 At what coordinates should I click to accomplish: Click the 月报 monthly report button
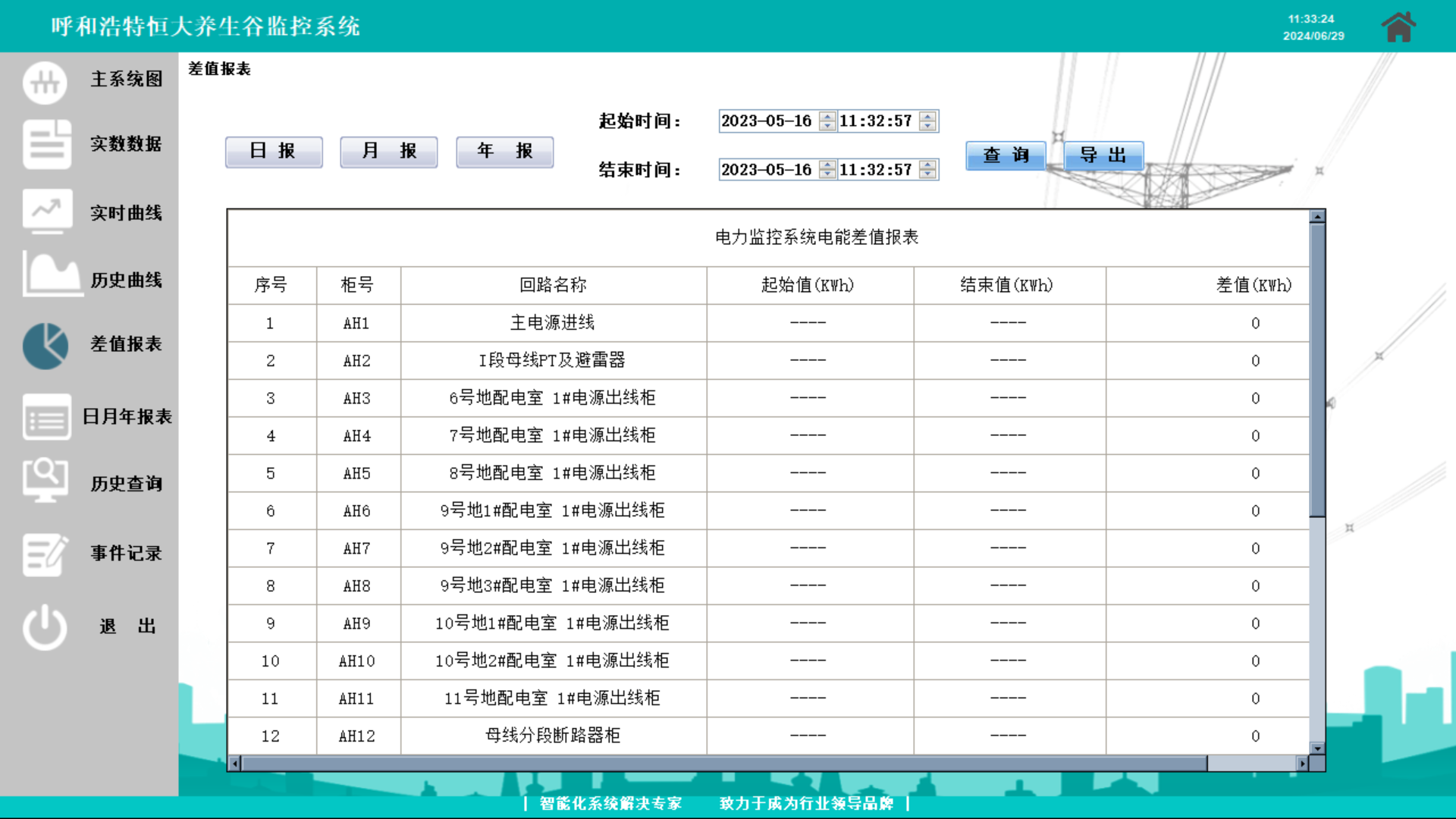pyautogui.click(x=388, y=152)
